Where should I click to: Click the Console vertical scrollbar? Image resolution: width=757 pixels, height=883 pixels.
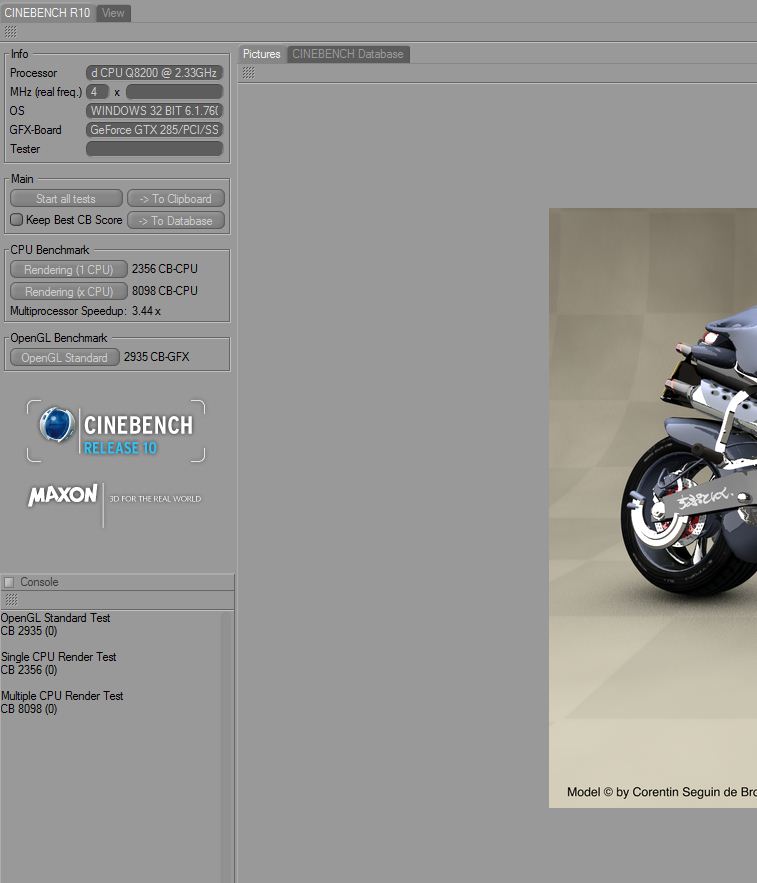(227, 746)
